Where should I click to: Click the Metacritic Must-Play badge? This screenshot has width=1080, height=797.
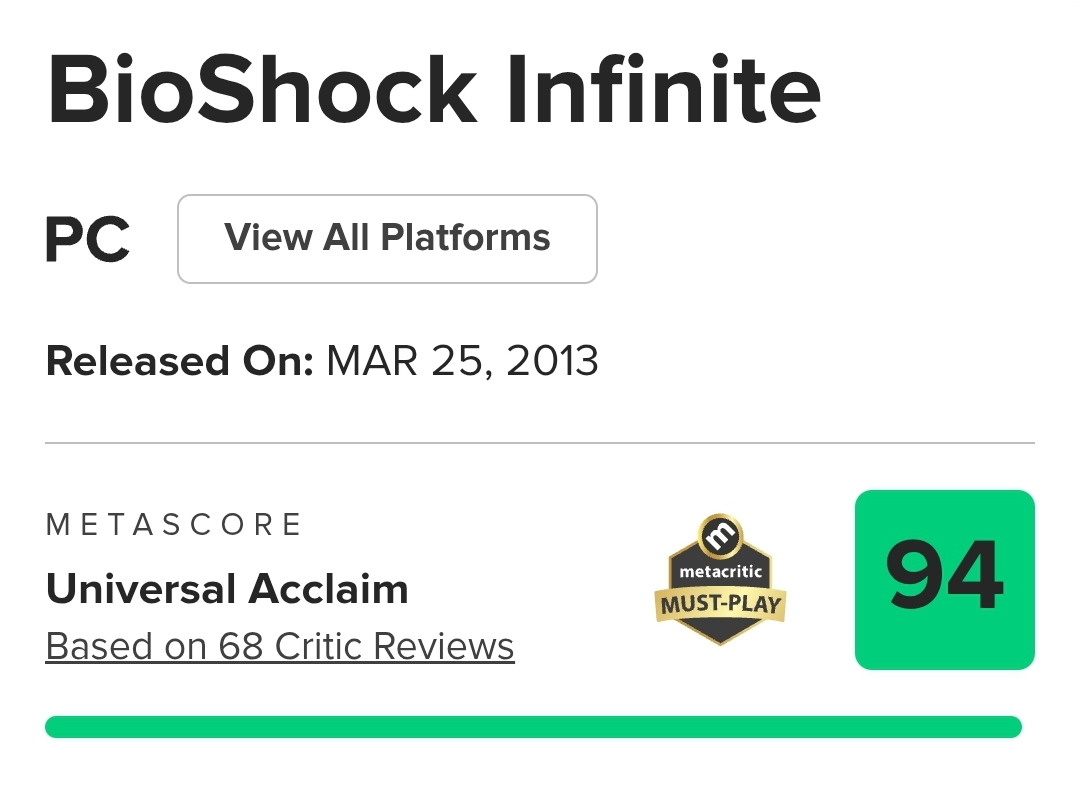pyautogui.click(x=720, y=580)
